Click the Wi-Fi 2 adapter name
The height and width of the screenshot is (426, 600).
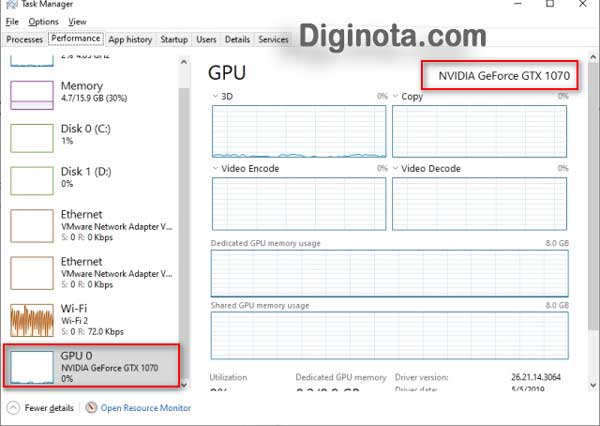[75, 320]
